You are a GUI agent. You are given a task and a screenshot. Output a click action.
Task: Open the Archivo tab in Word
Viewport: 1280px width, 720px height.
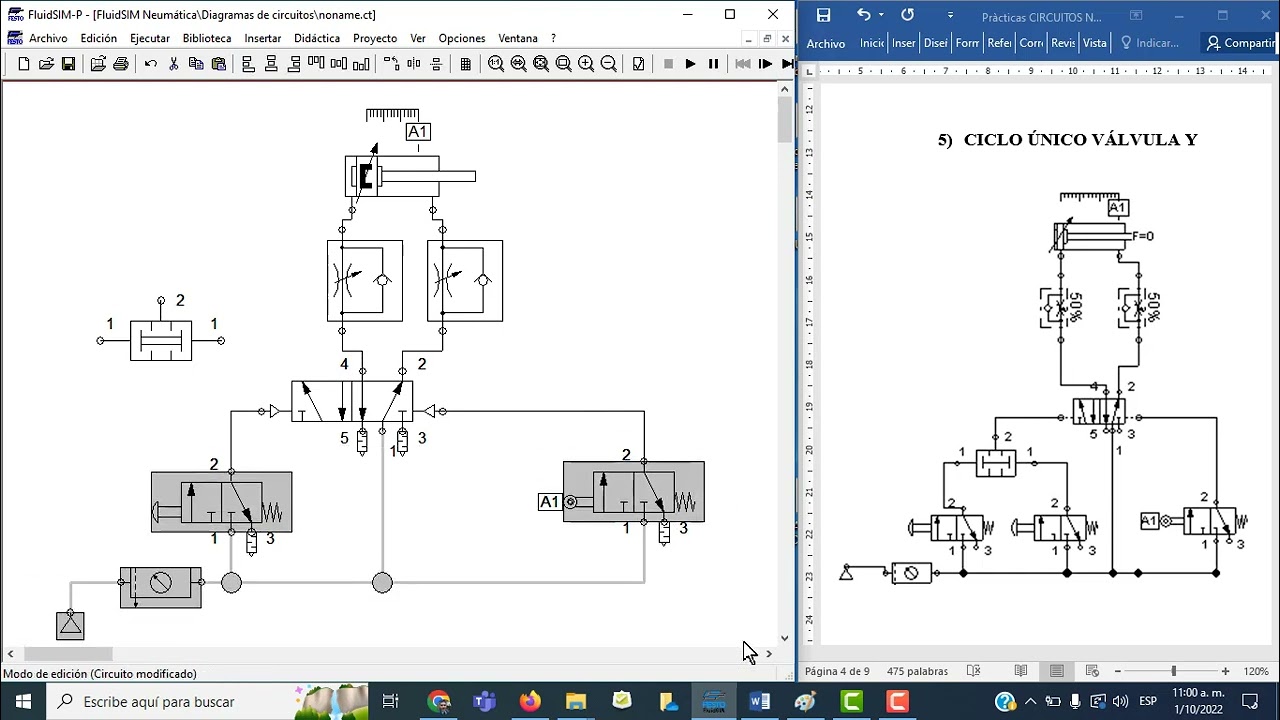(x=826, y=43)
